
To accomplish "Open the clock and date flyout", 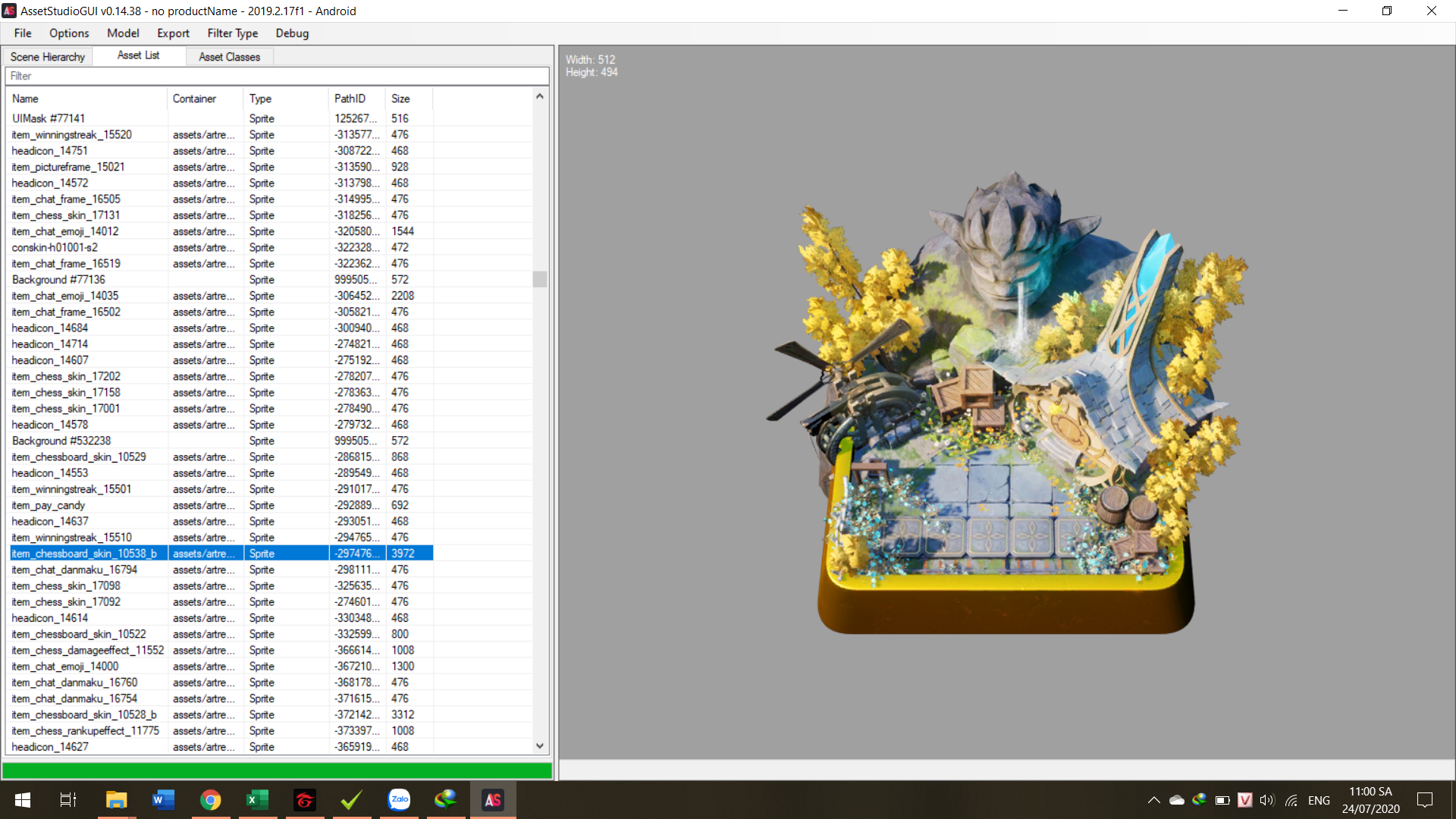I will coord(1370,800).
